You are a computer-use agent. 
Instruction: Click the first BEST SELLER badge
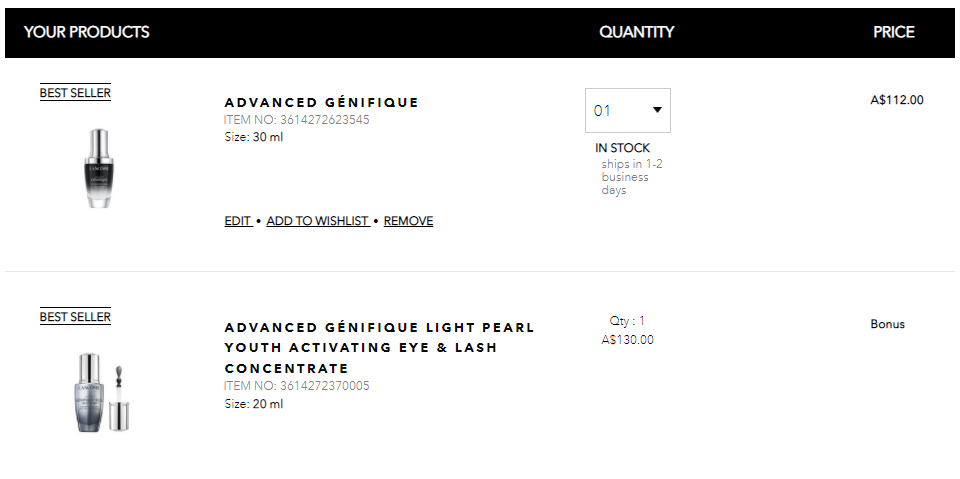(75, 92)
